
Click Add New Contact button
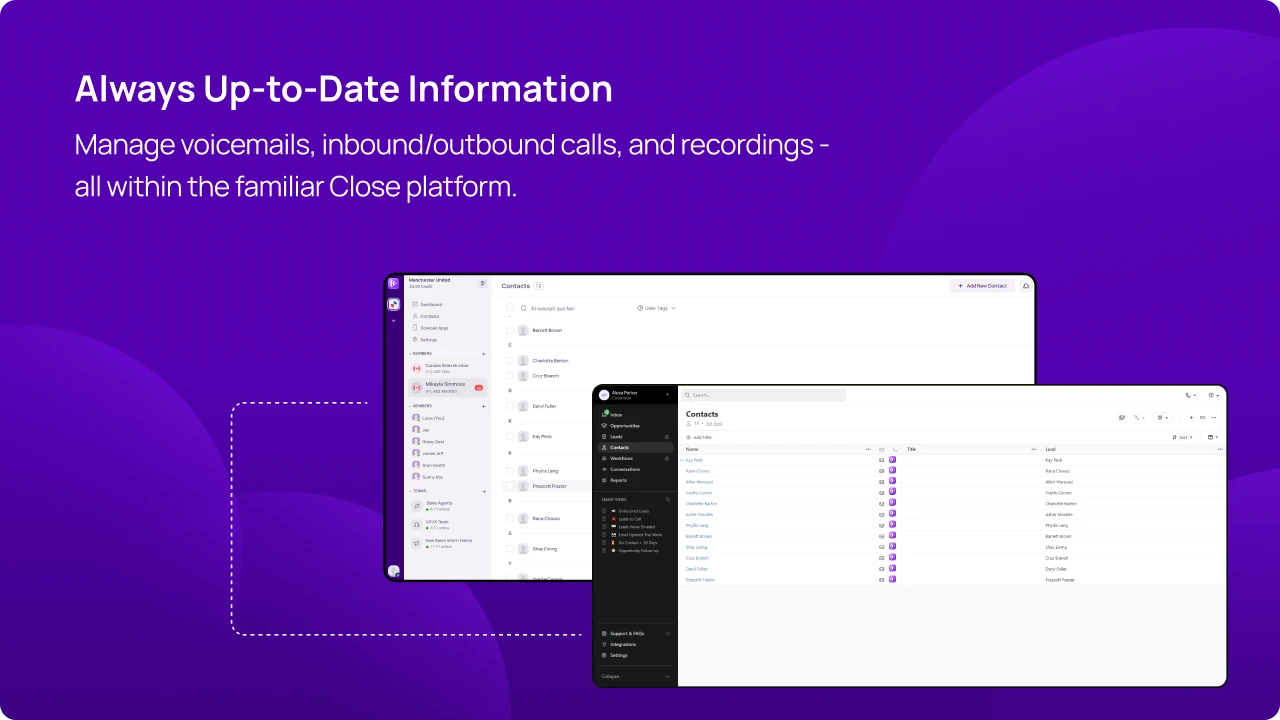[982, 286]
